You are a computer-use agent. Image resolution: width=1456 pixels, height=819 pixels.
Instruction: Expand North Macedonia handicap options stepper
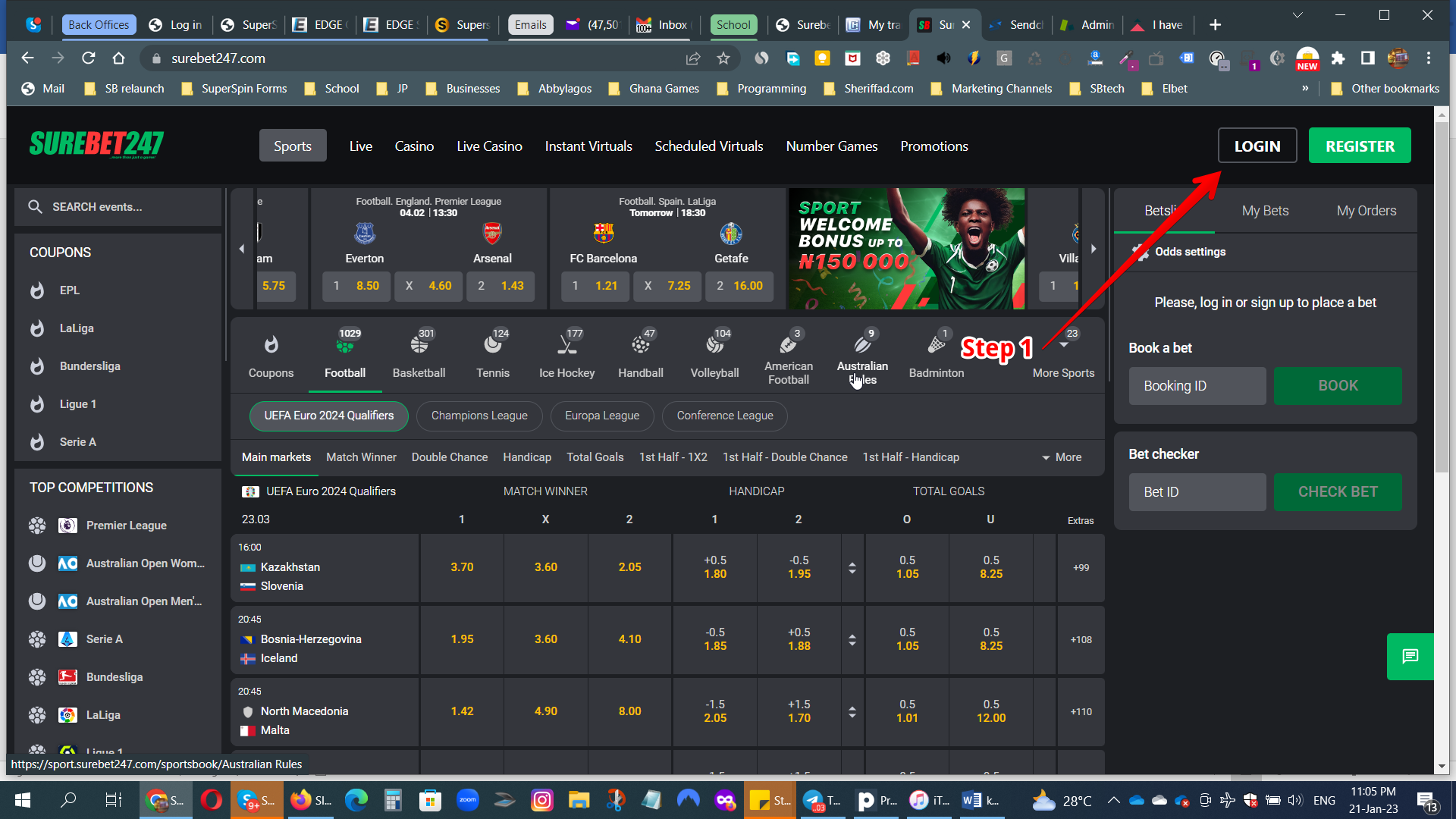(x=852, y=712)
